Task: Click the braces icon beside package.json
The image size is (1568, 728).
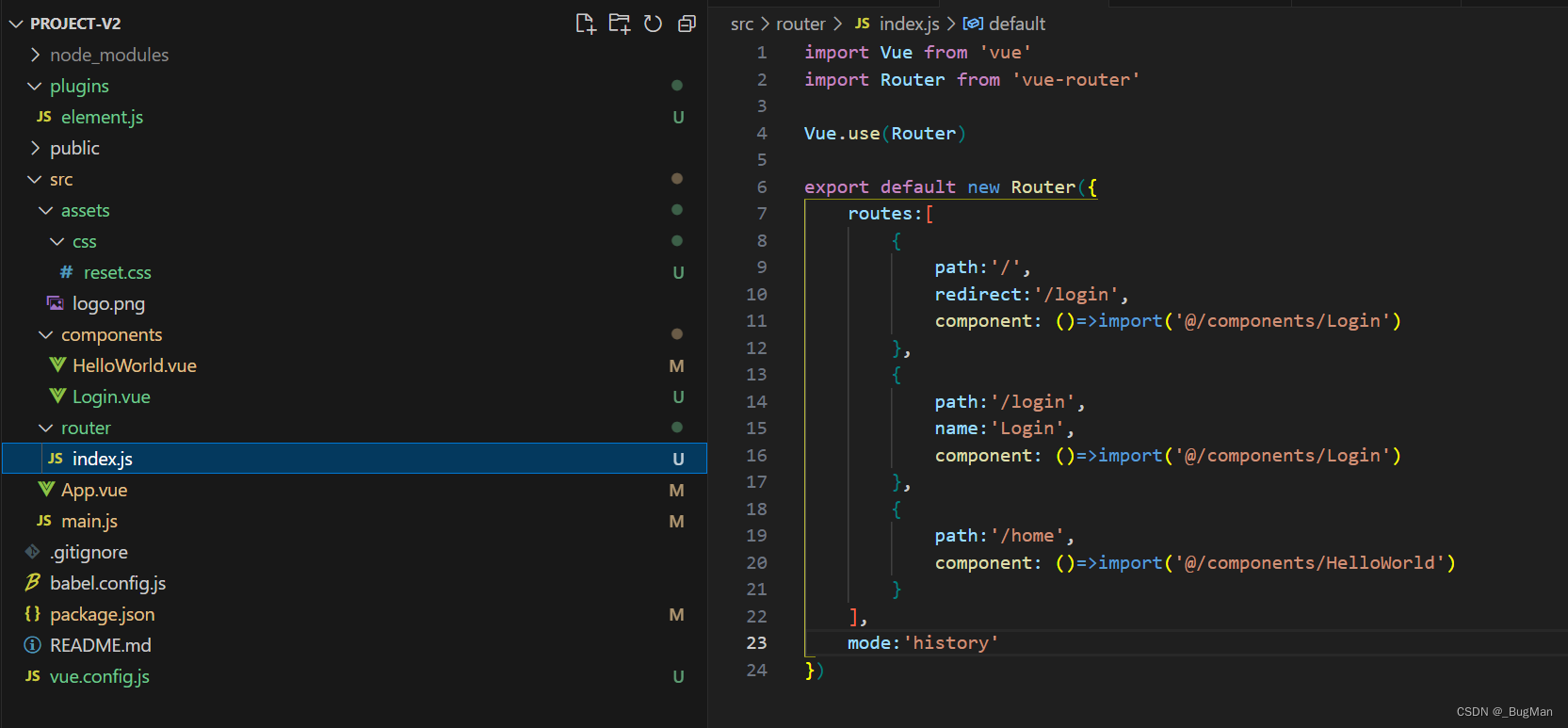Action: pos(33,614)
